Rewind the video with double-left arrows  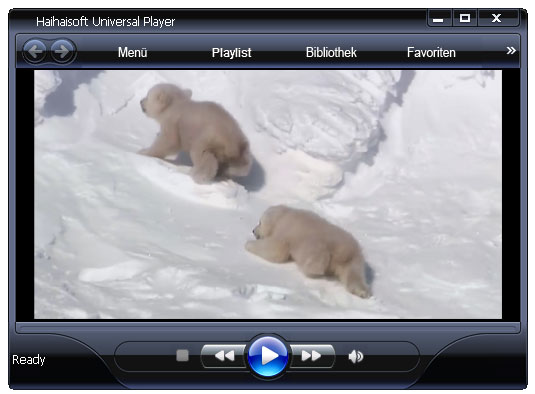[x=224, y=356]
